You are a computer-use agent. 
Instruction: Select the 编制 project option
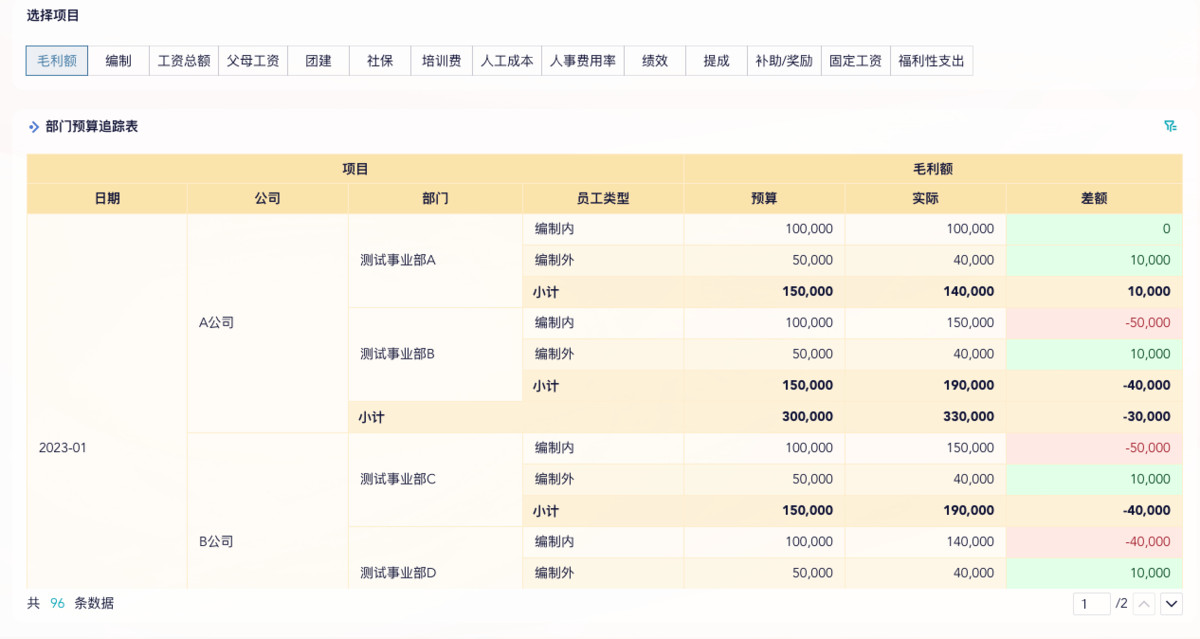coord(118,61)
